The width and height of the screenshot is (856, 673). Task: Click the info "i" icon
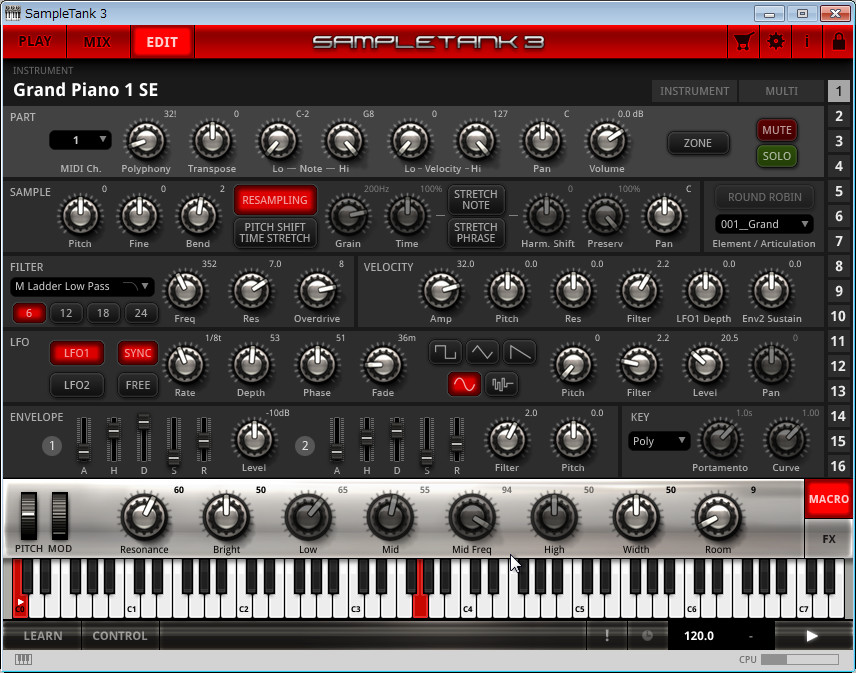tap(807, 41)
